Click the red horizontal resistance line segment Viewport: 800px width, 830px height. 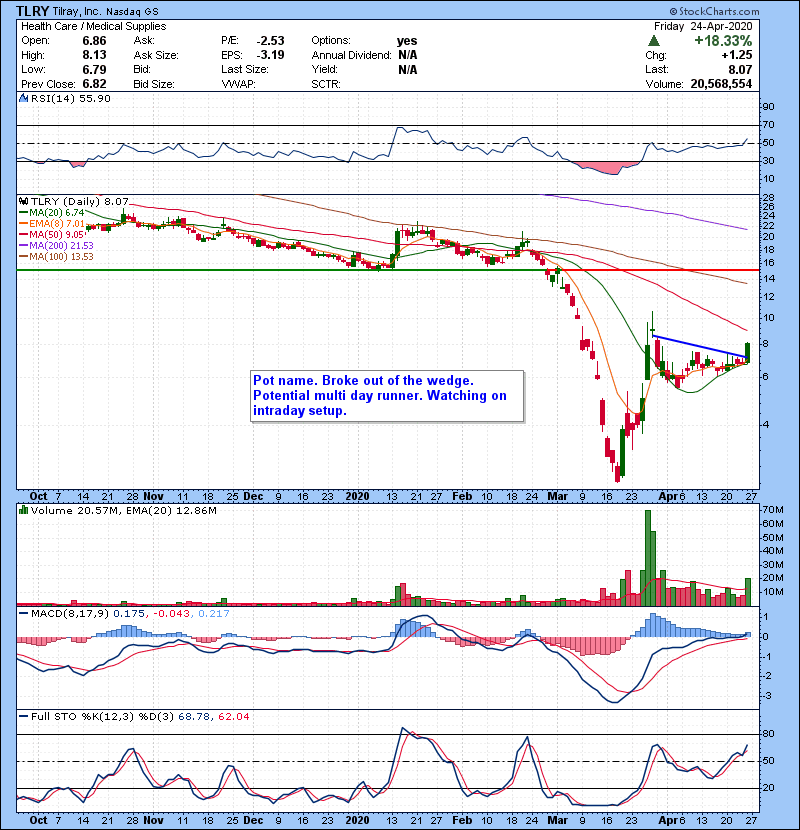(662, 270)
